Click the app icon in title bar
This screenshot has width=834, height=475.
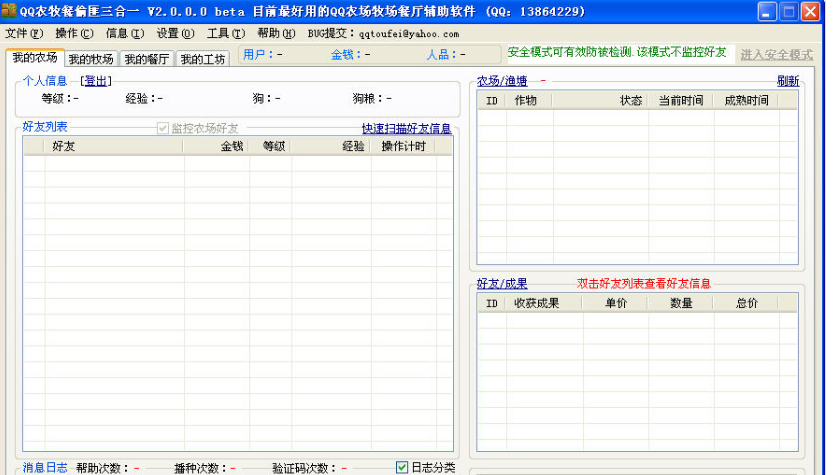point(9,11)
